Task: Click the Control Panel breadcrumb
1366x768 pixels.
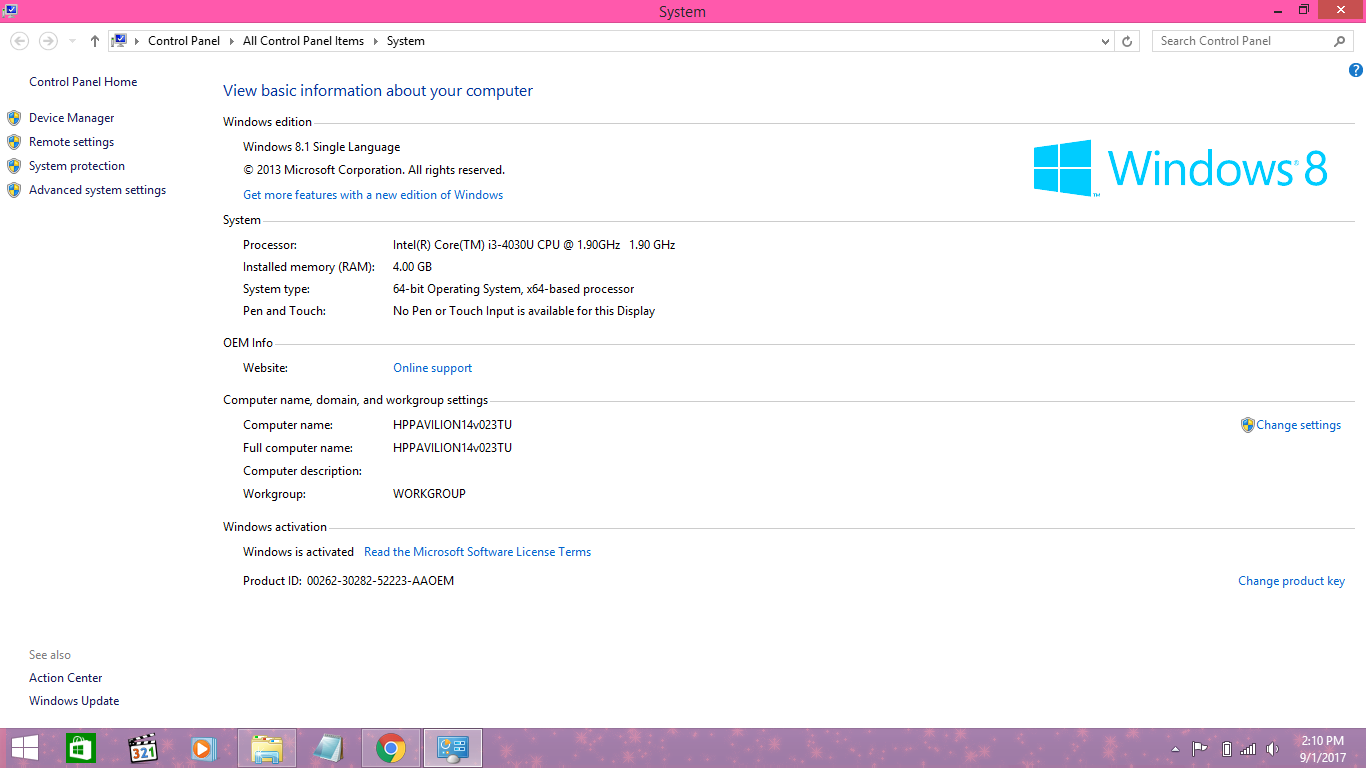Action: tap(184, 41)
